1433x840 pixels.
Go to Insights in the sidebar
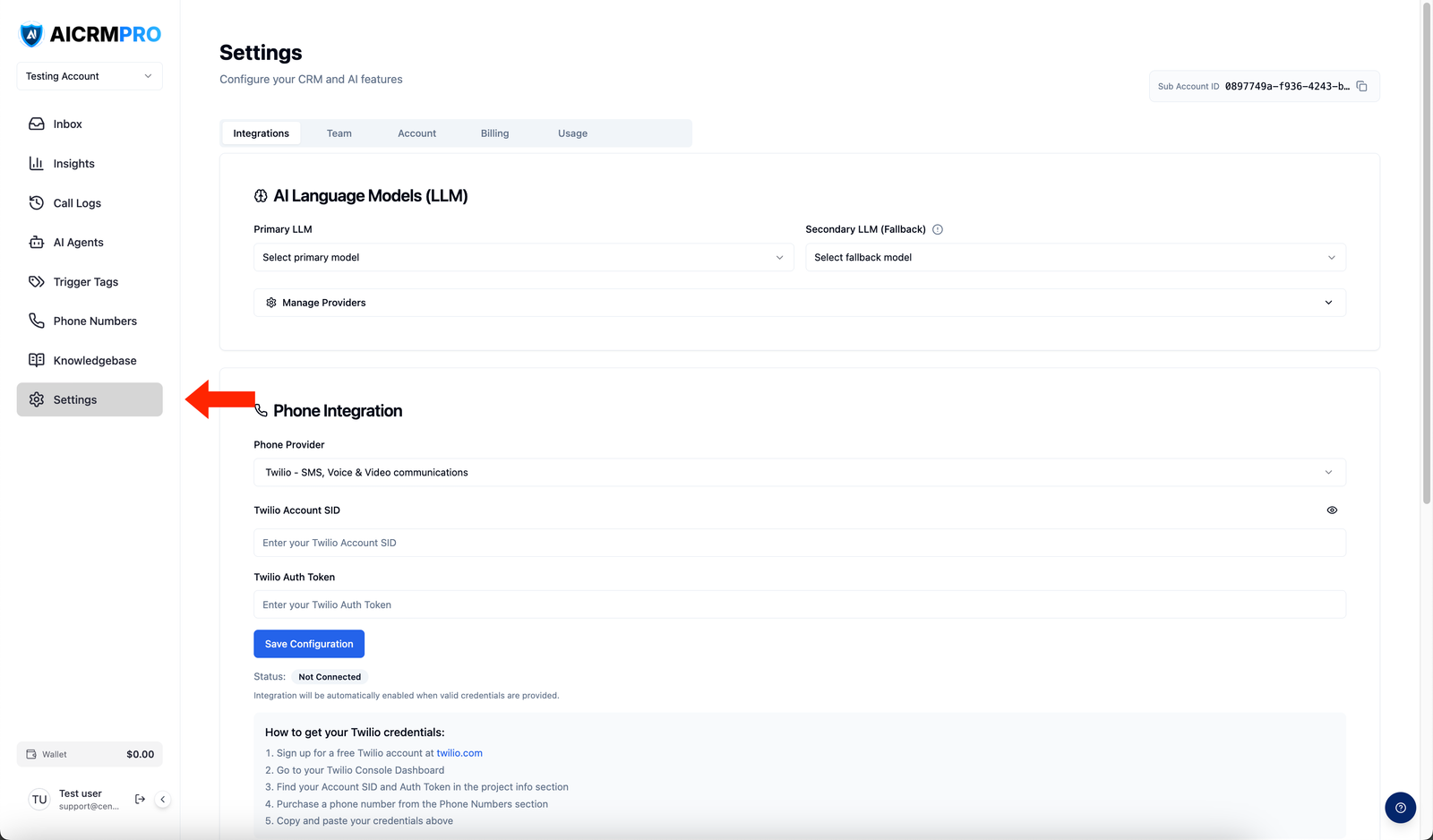tap(90, 163)
